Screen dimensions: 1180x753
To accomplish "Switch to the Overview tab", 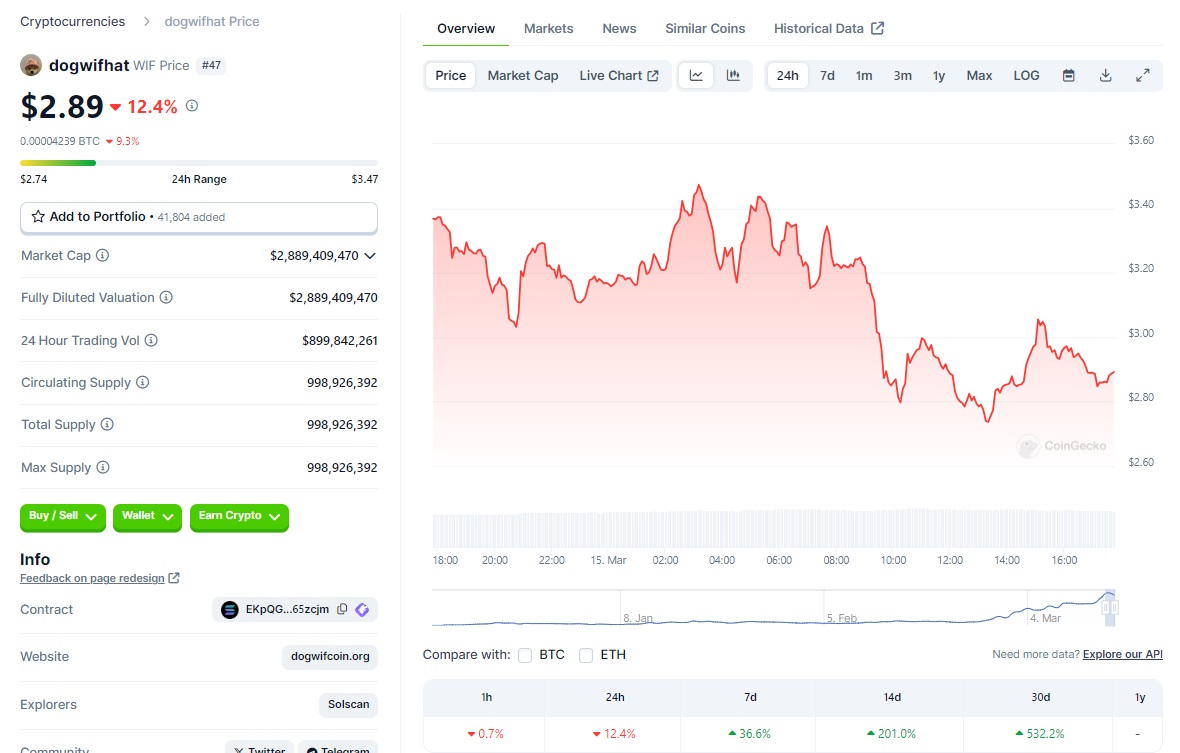I will (x=466, y=29).
